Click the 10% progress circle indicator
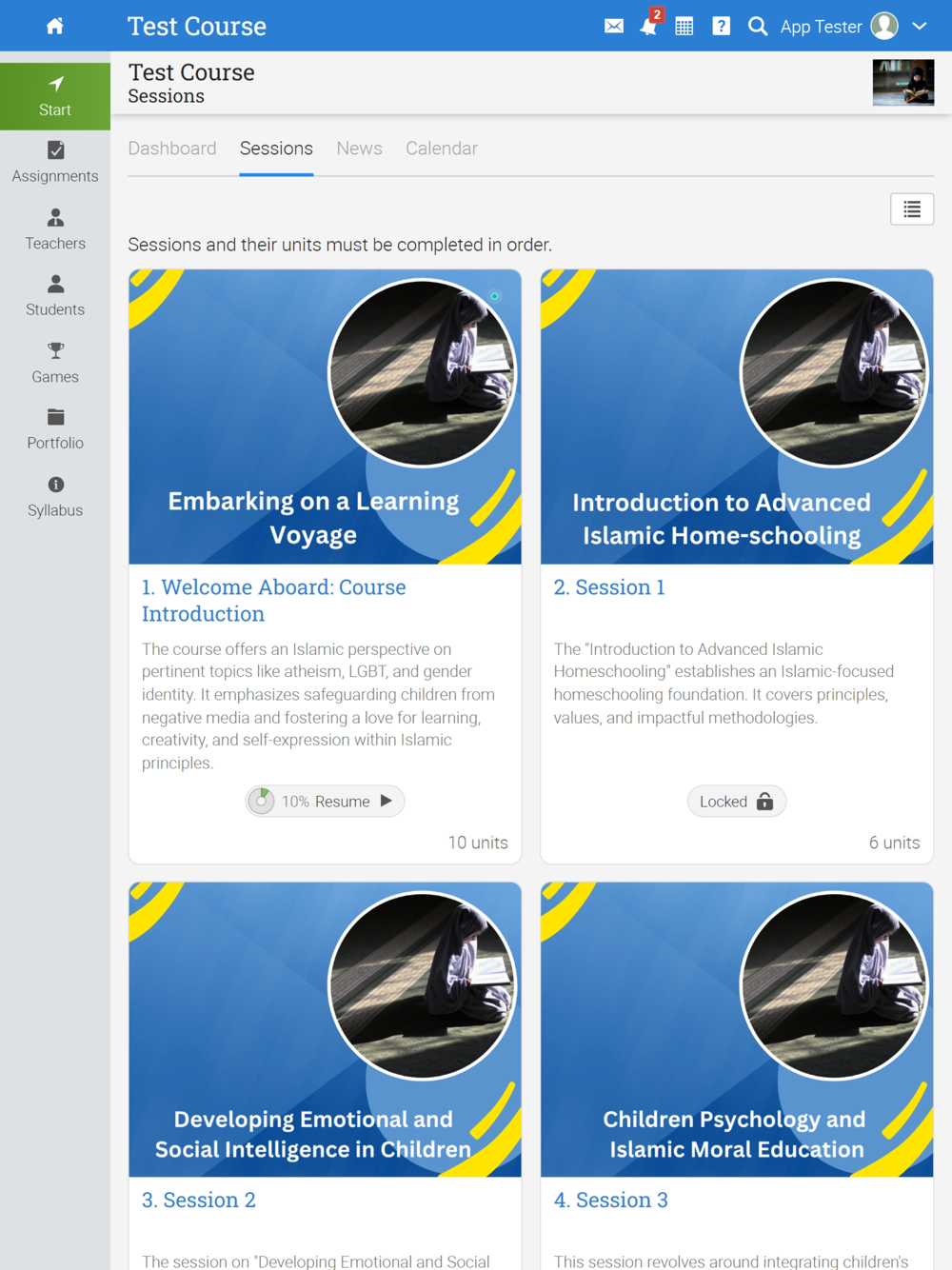This screenshot has height=1270, width=952. click(x=262, y=802)
